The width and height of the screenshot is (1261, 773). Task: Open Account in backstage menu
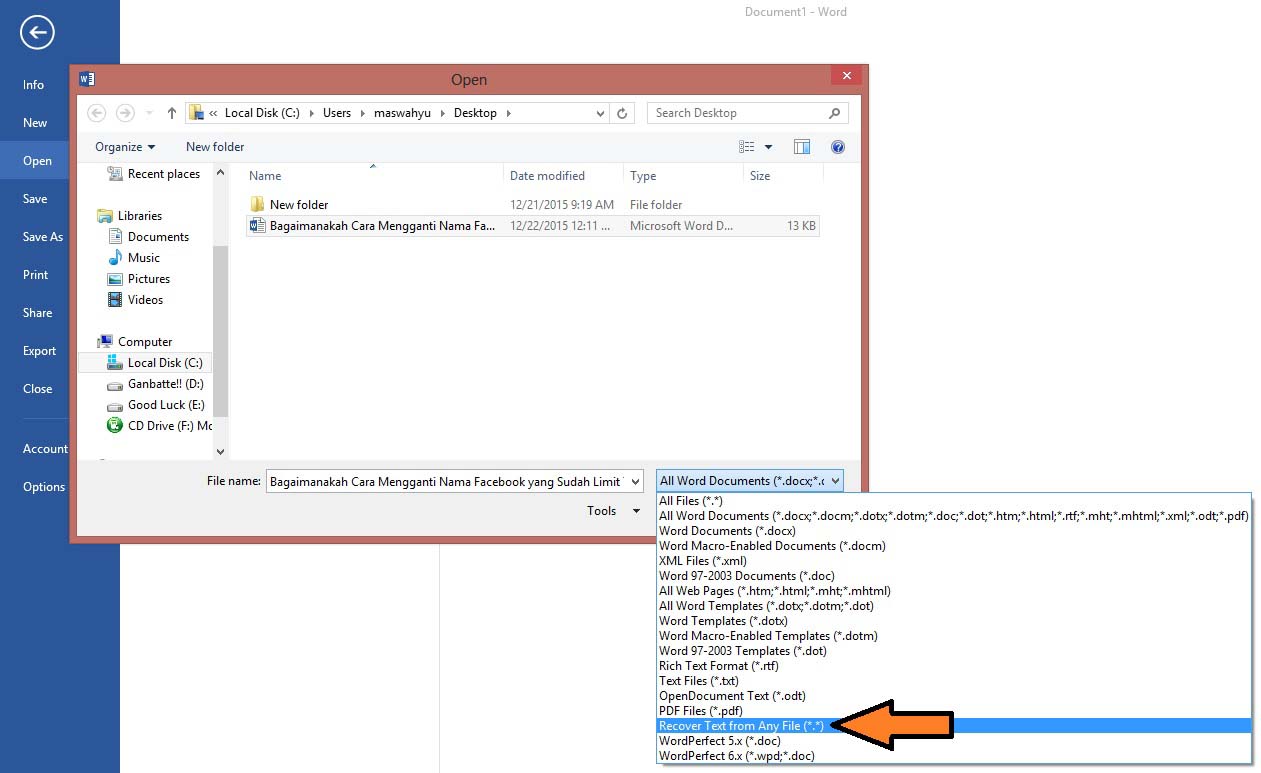tap(46, 449)
